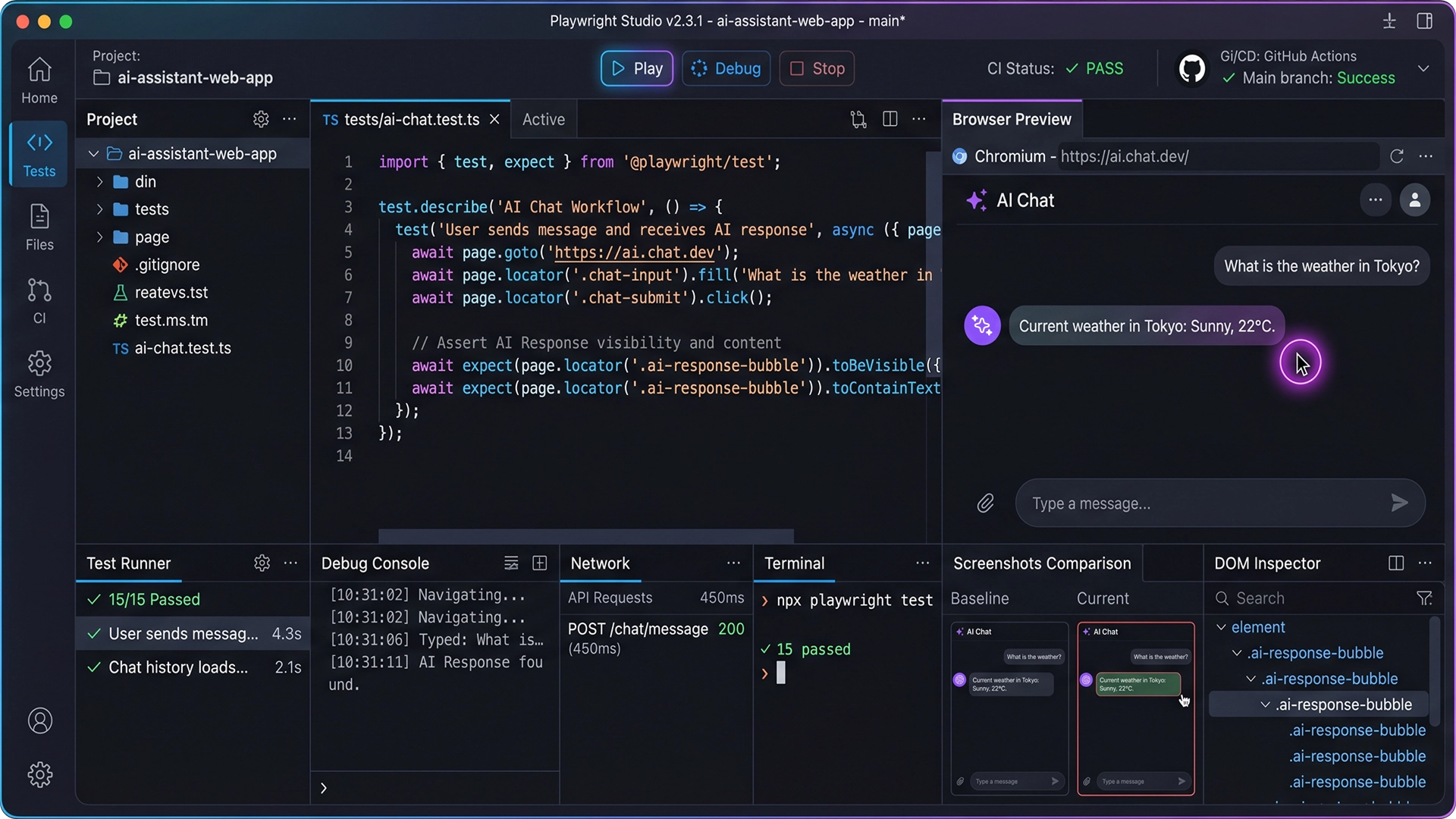Image resolution: width=1456 pixels, height=819 pixels.
Task: Reload the Chromium browser preview
Action: click(x=1397, y=156)
